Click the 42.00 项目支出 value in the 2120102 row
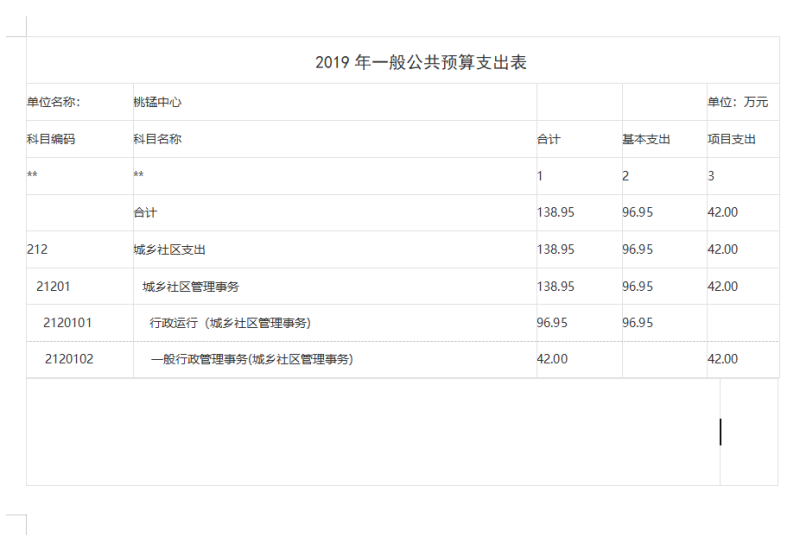 click(x=722, y=359)
